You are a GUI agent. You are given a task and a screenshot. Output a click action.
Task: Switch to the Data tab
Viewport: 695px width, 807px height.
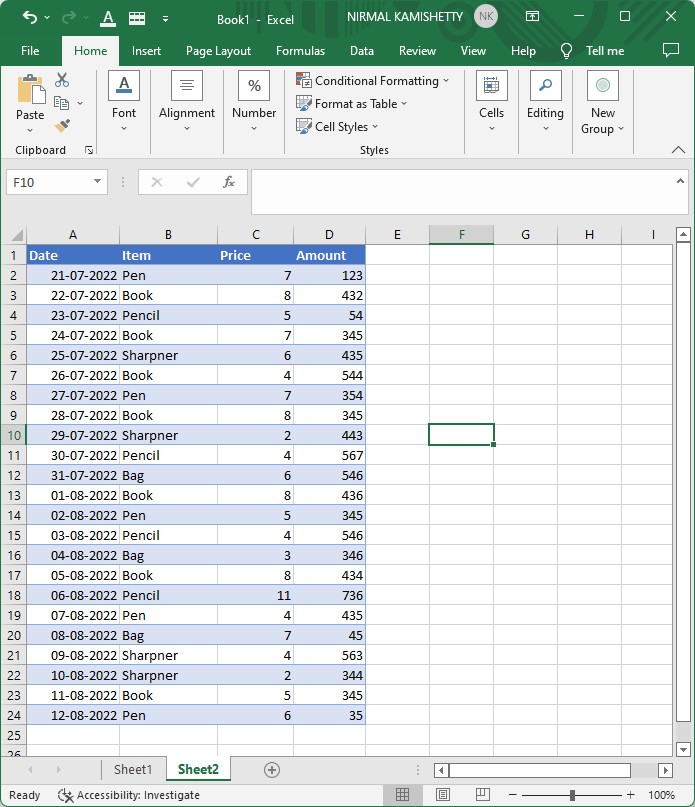[x=362, y=51]
